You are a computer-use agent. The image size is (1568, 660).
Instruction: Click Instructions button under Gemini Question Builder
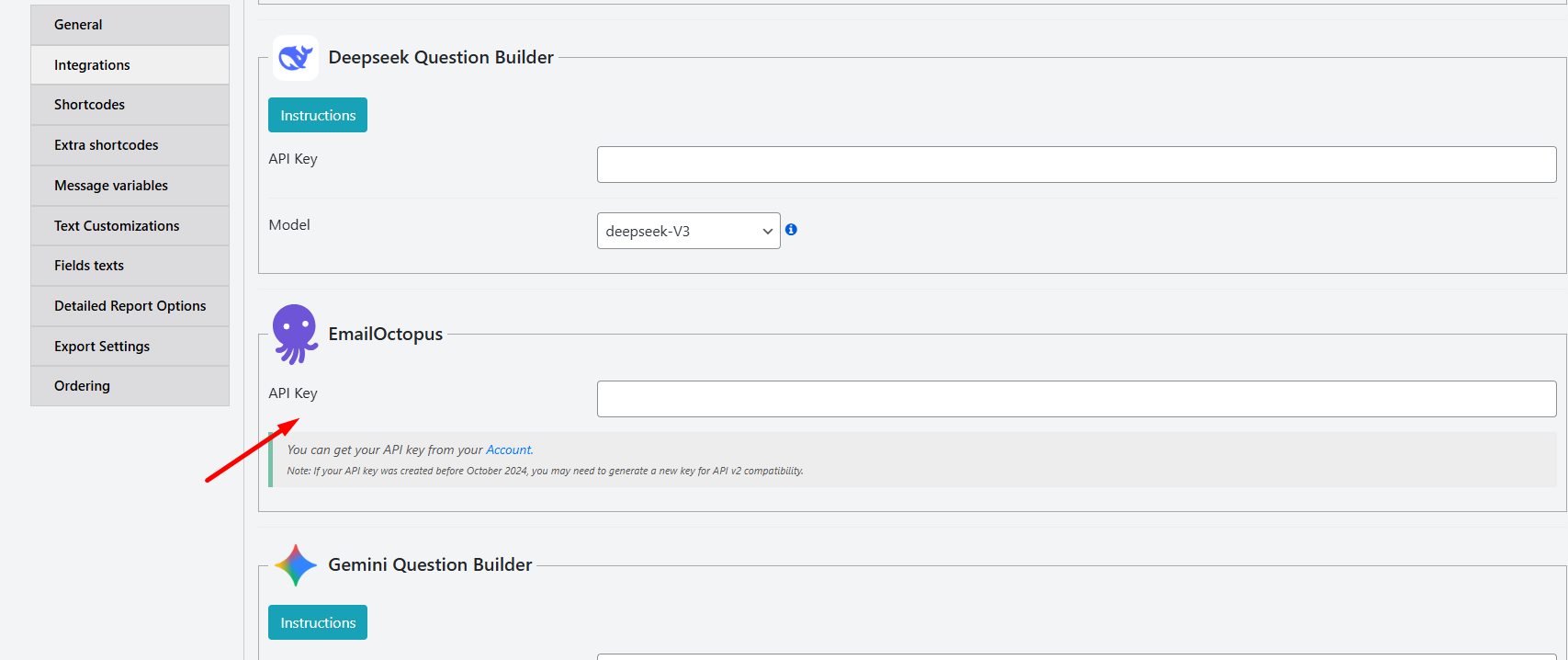(318, 622)
